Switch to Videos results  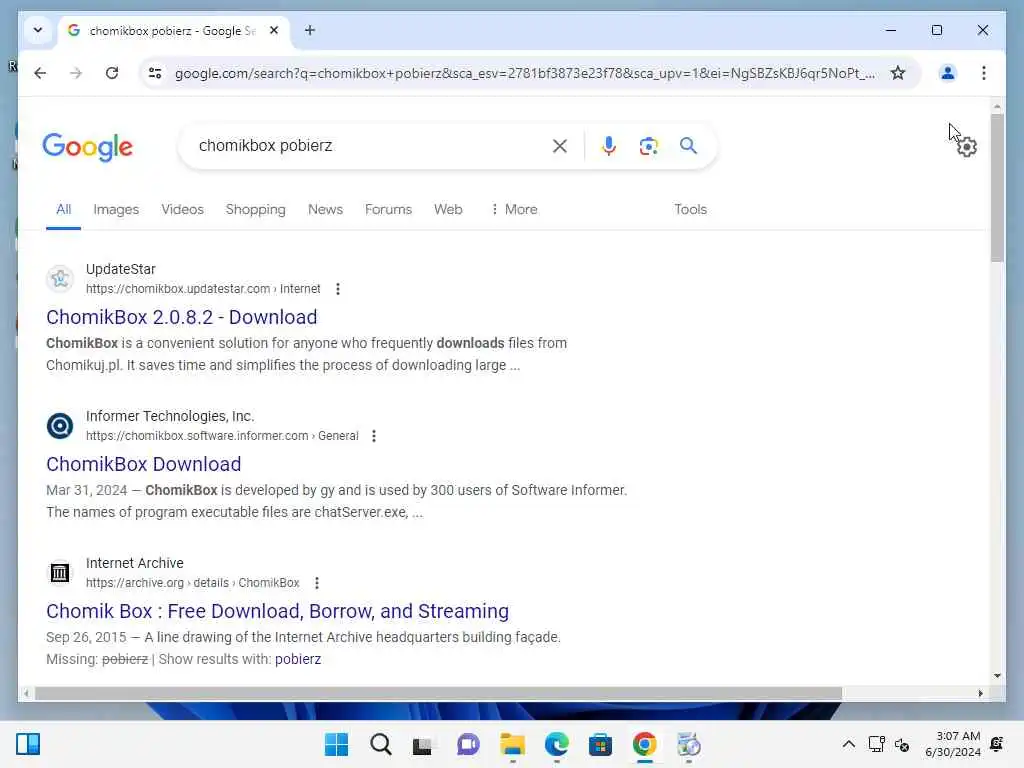coord(182,210)
